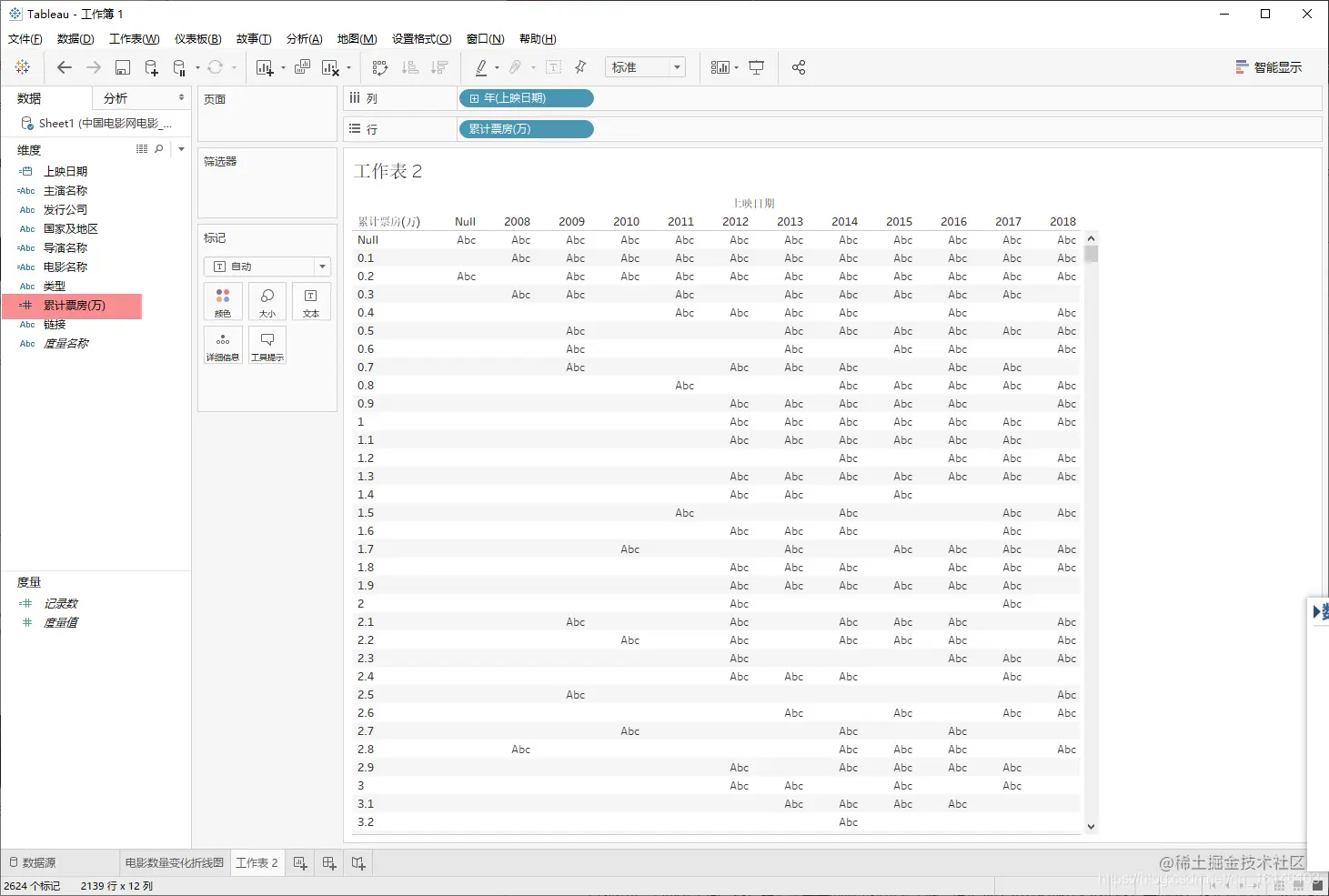The height and width of the screenshot is (896, 1329).
Task: Switch to the 分析 pane tab
Action: click(116, 98)
